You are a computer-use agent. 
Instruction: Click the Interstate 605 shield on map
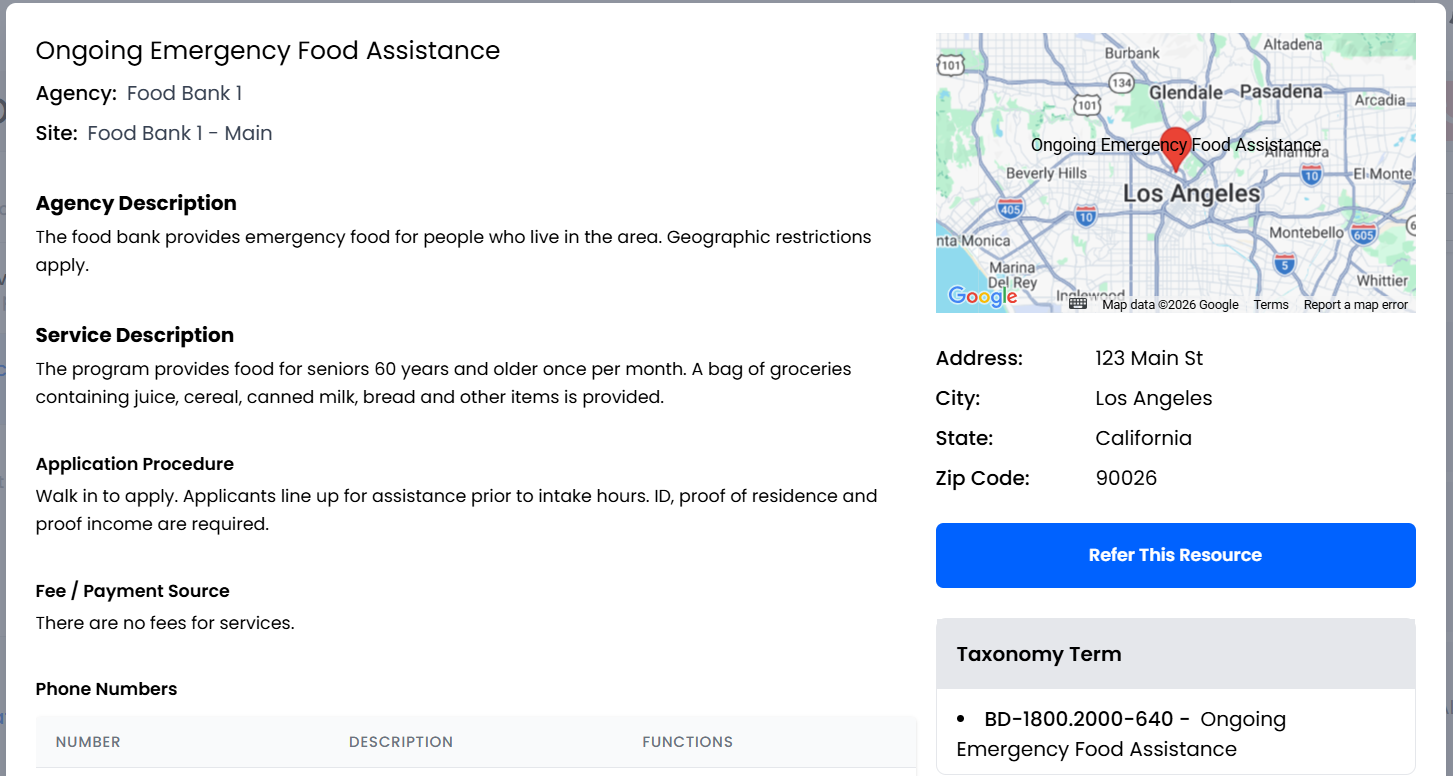(x=1363, y=233)
